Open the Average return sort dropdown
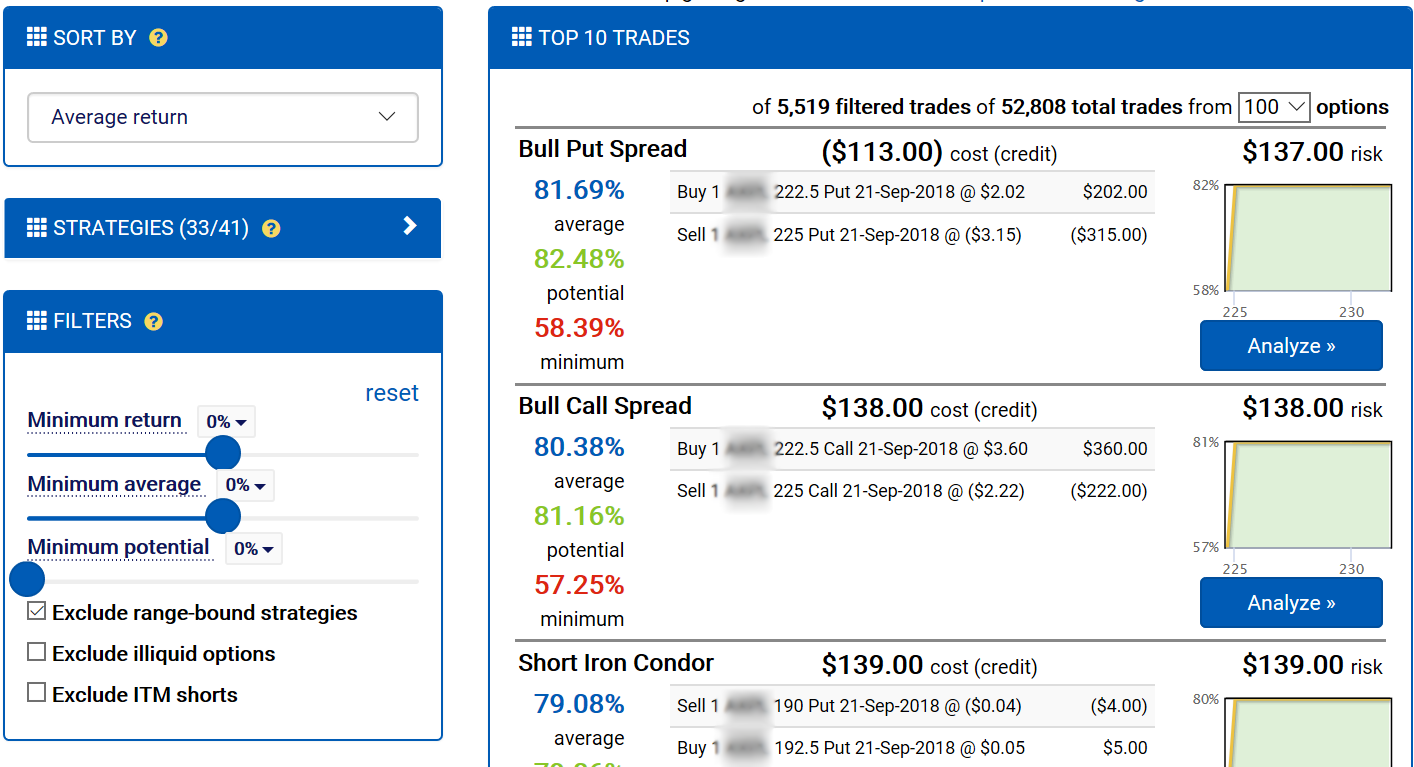Image resolution: width=1414 pixels, height=767 pixels. pos(223,117)
